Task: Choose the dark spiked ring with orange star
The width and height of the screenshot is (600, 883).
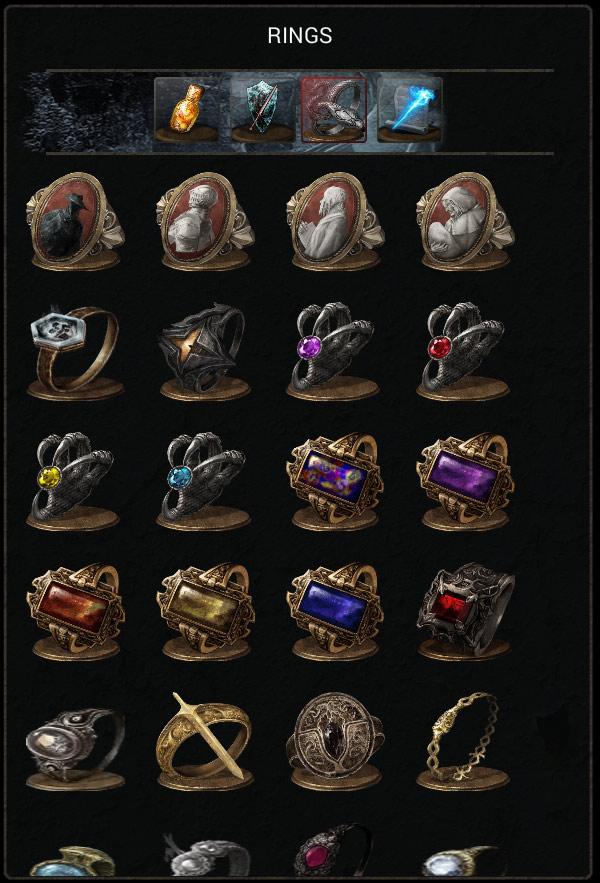Action: pos(205,351)
